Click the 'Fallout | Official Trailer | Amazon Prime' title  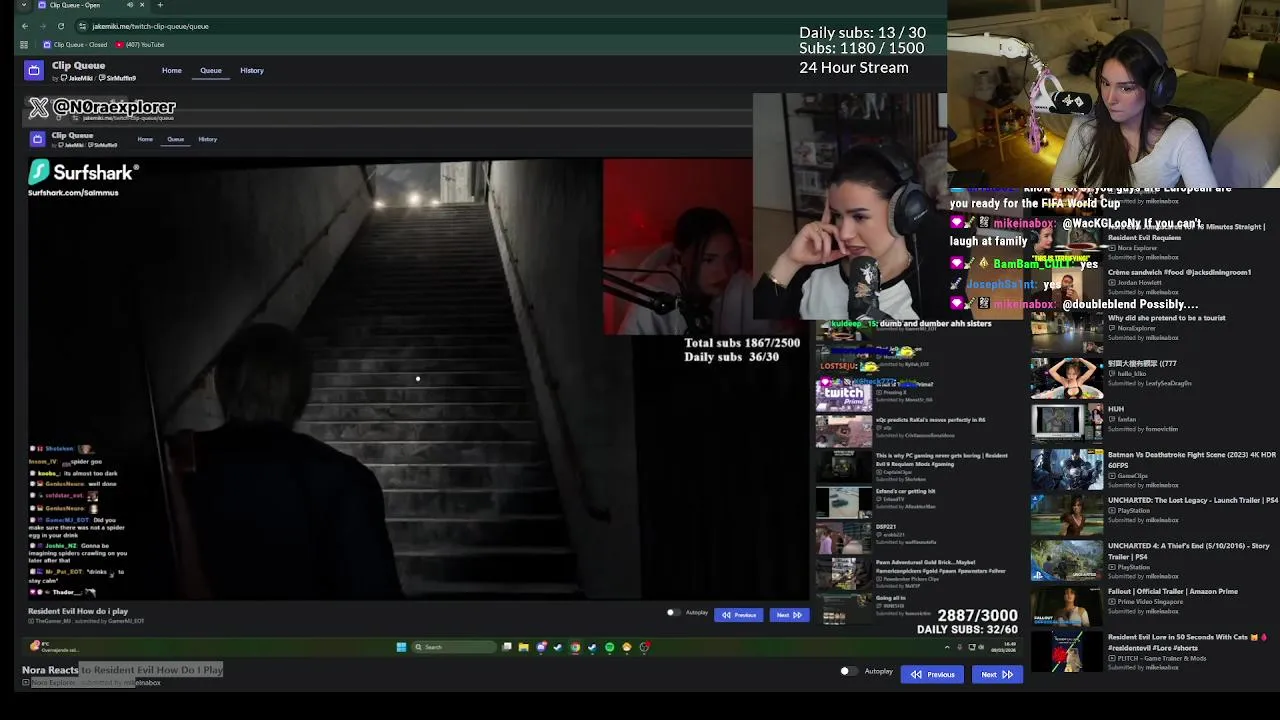click(x=1173, y=591)
